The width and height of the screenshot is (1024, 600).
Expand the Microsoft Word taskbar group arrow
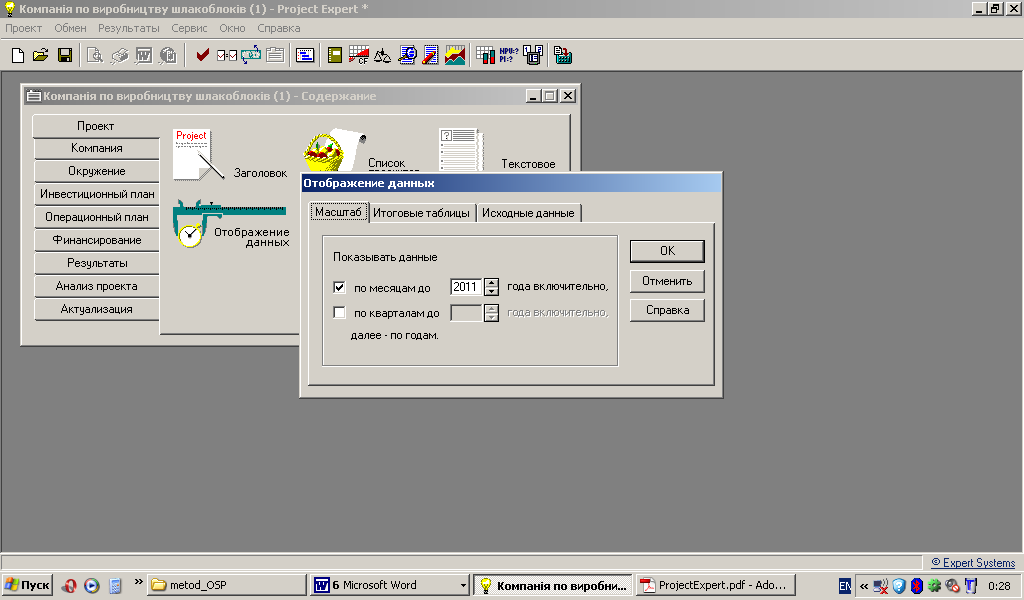pos(463,586)
